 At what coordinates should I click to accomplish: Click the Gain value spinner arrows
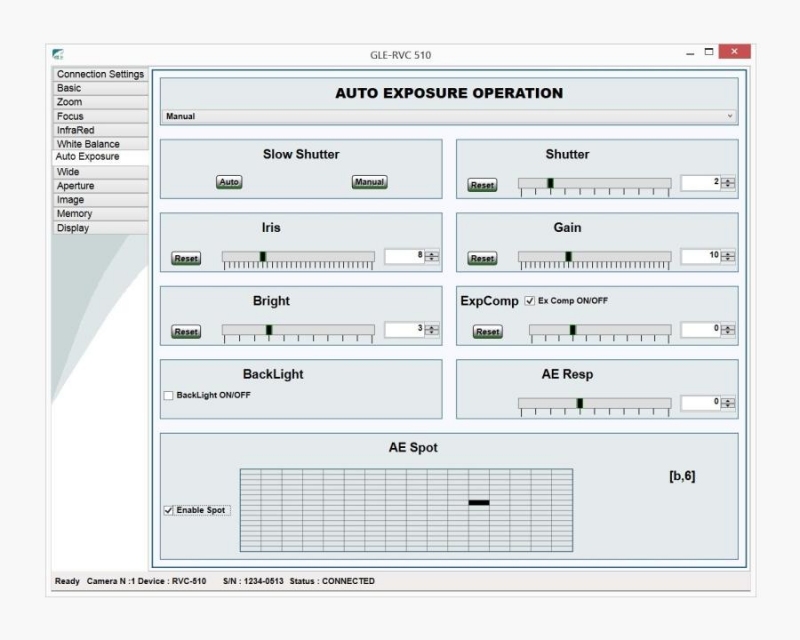click(x=728, y=256)
